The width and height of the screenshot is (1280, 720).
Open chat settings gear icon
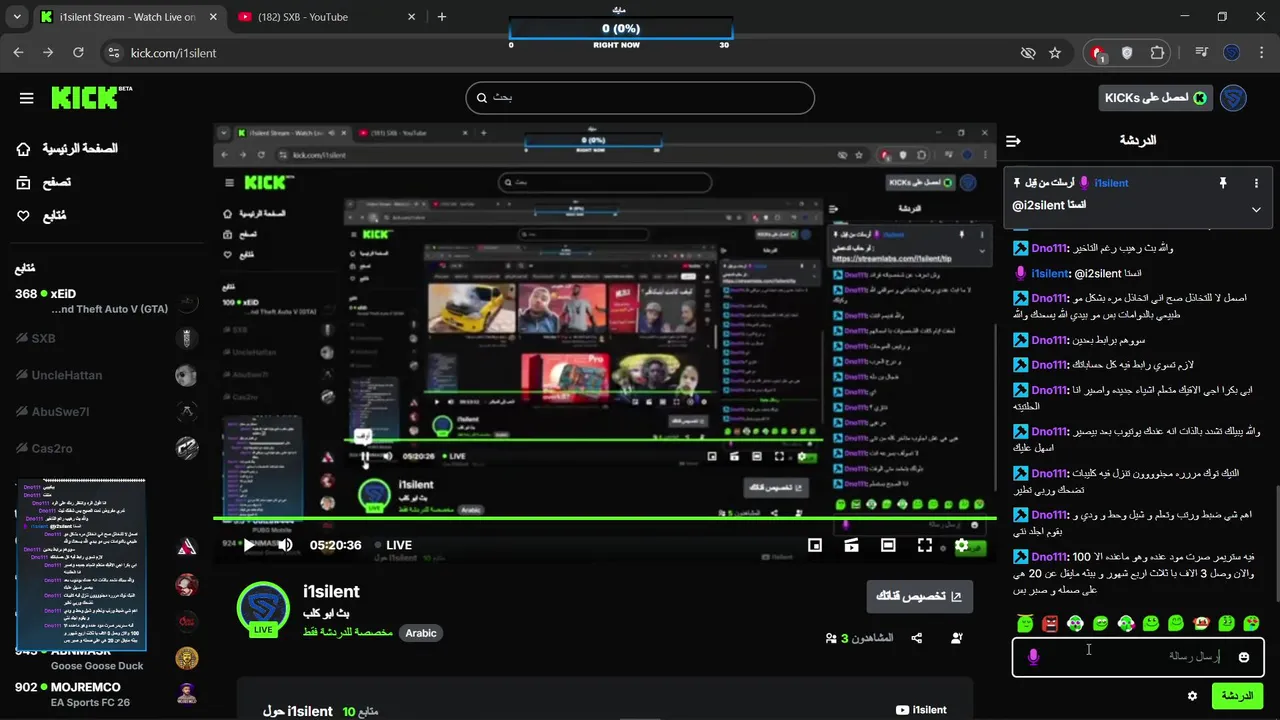(x=1192, y=695)
